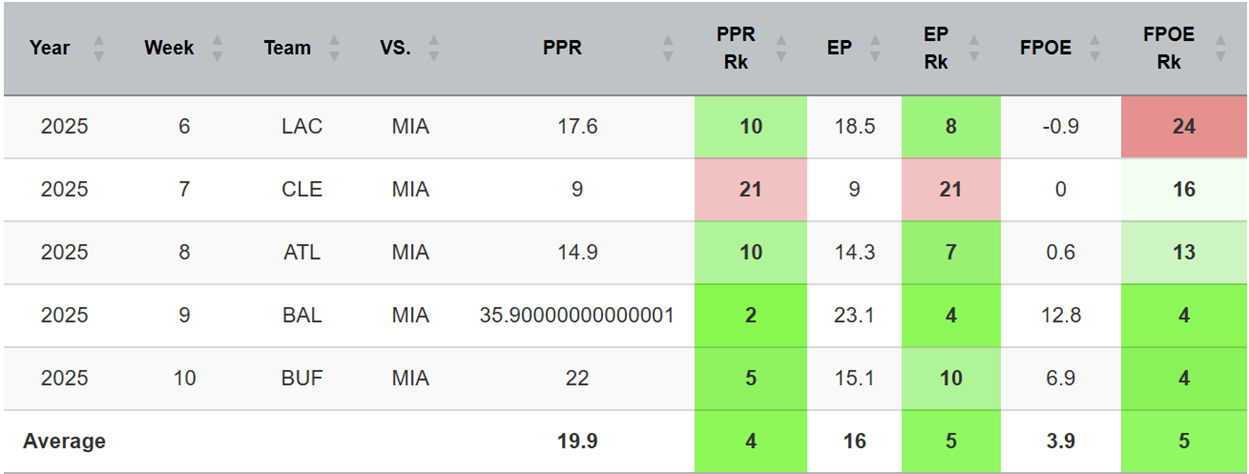This screenshot has height=474, width=1249.
Task: Select the BAL team cell
Action: pos(301,315)
